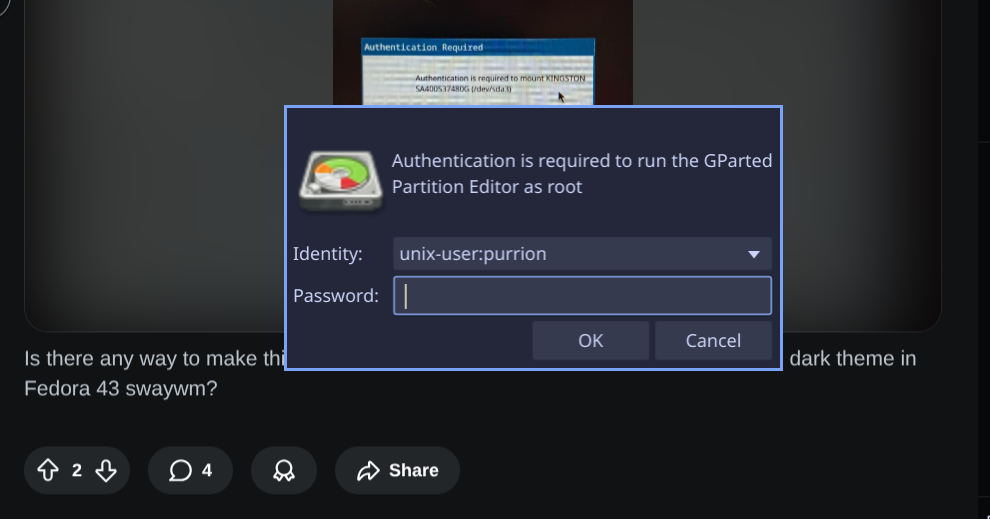Open the Identity dropdown unix-user:purrion
The image size is (990, 519).
[582, 254]
